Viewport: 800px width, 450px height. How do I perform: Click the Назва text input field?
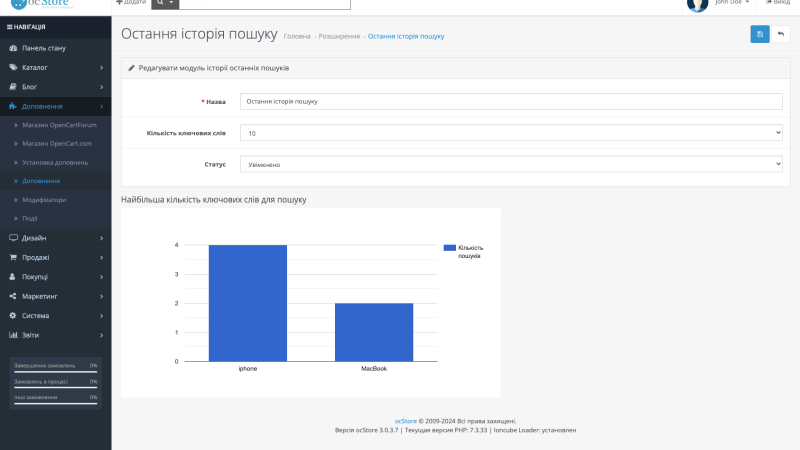[x=511, y=101]
